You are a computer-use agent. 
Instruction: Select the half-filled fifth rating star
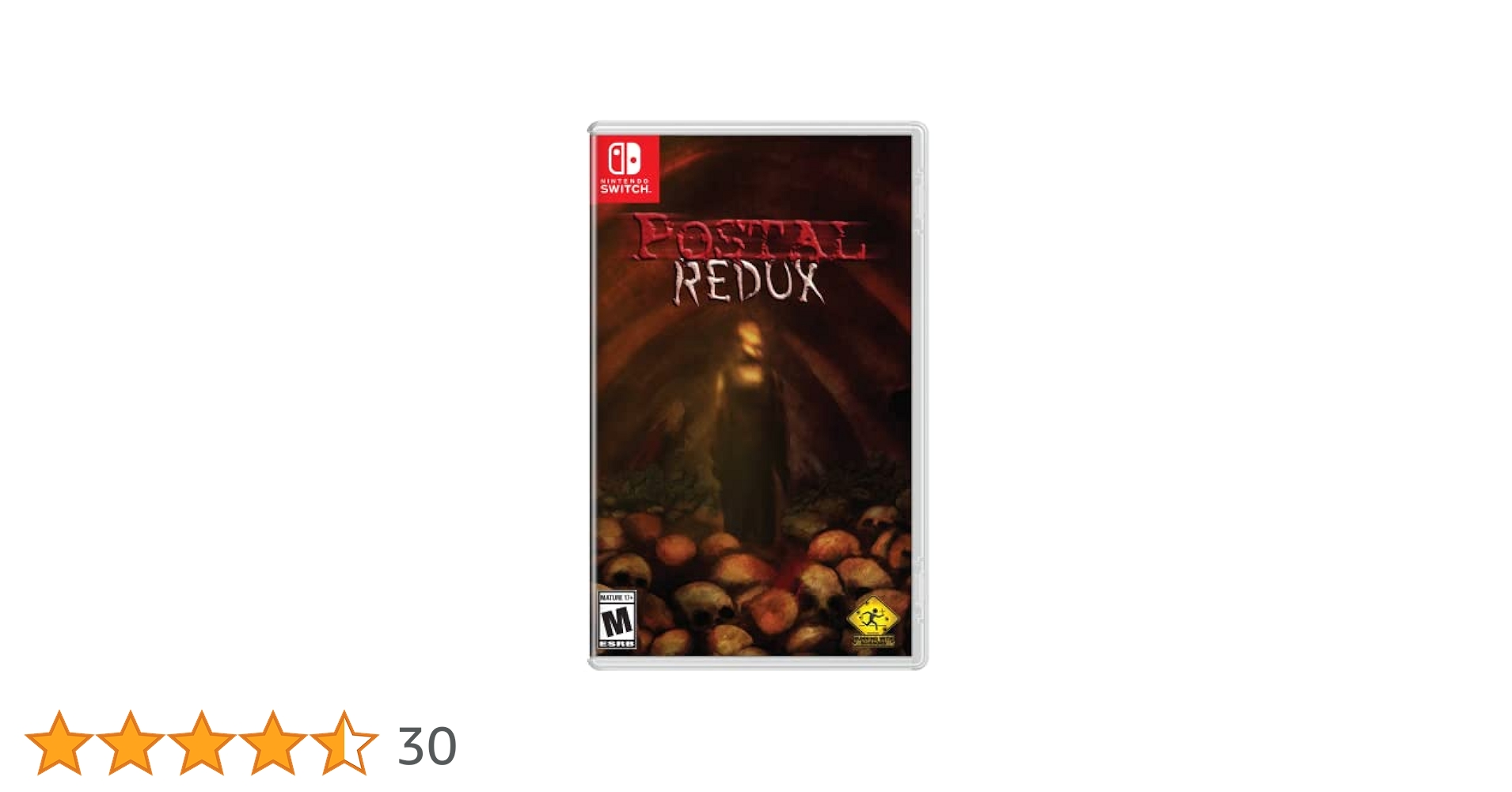click(x=344, y=742)
